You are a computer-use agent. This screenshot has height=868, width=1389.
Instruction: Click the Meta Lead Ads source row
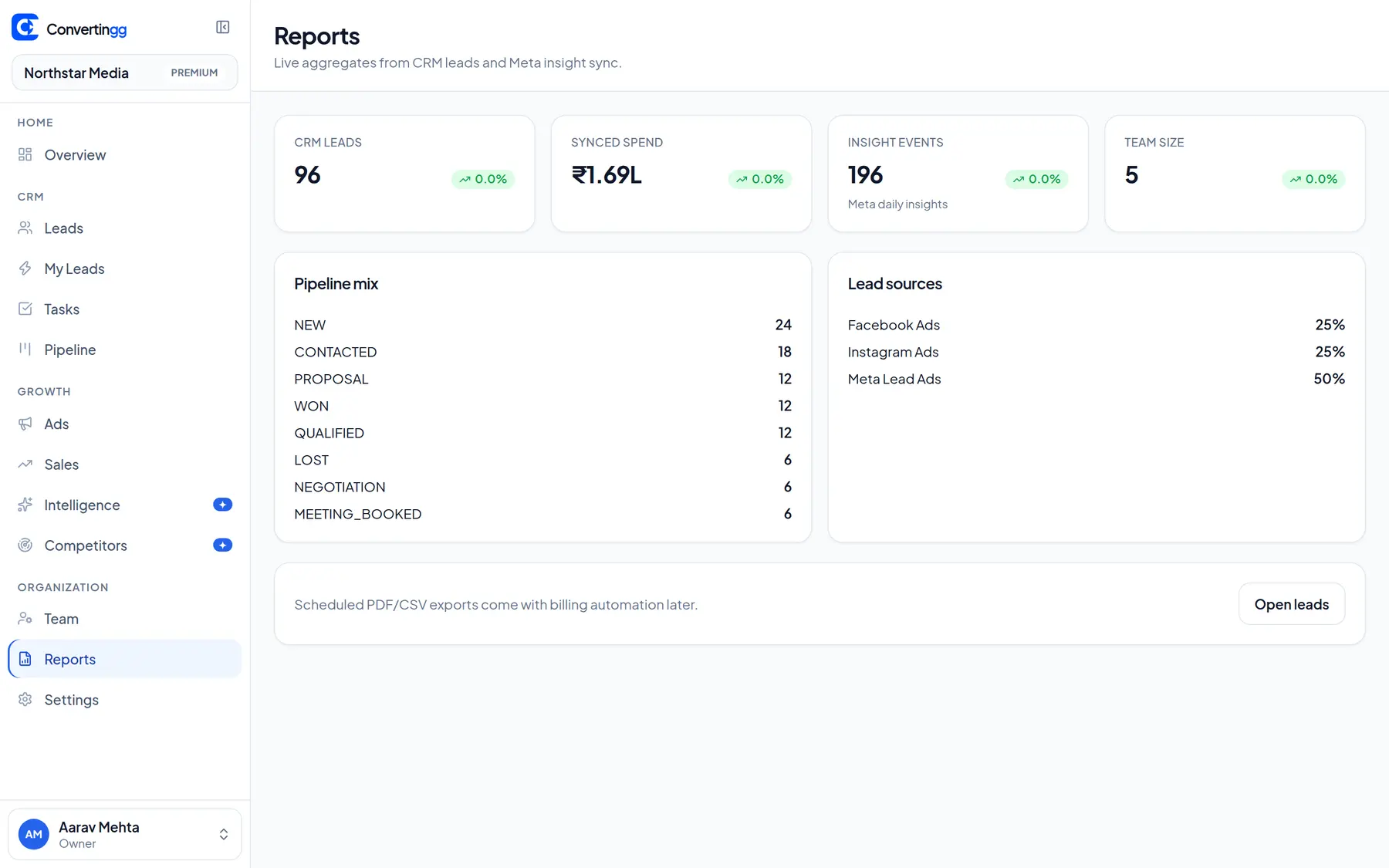[1096, 379]
